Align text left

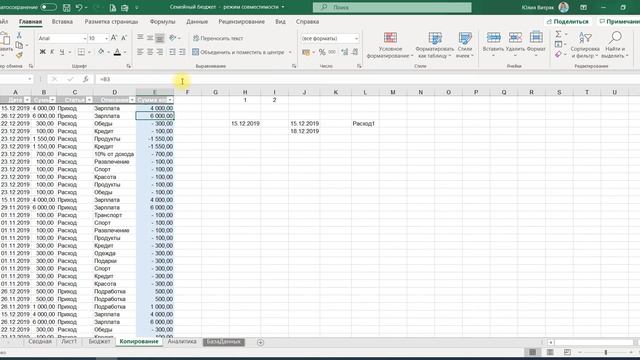click(x=140, y=52)
